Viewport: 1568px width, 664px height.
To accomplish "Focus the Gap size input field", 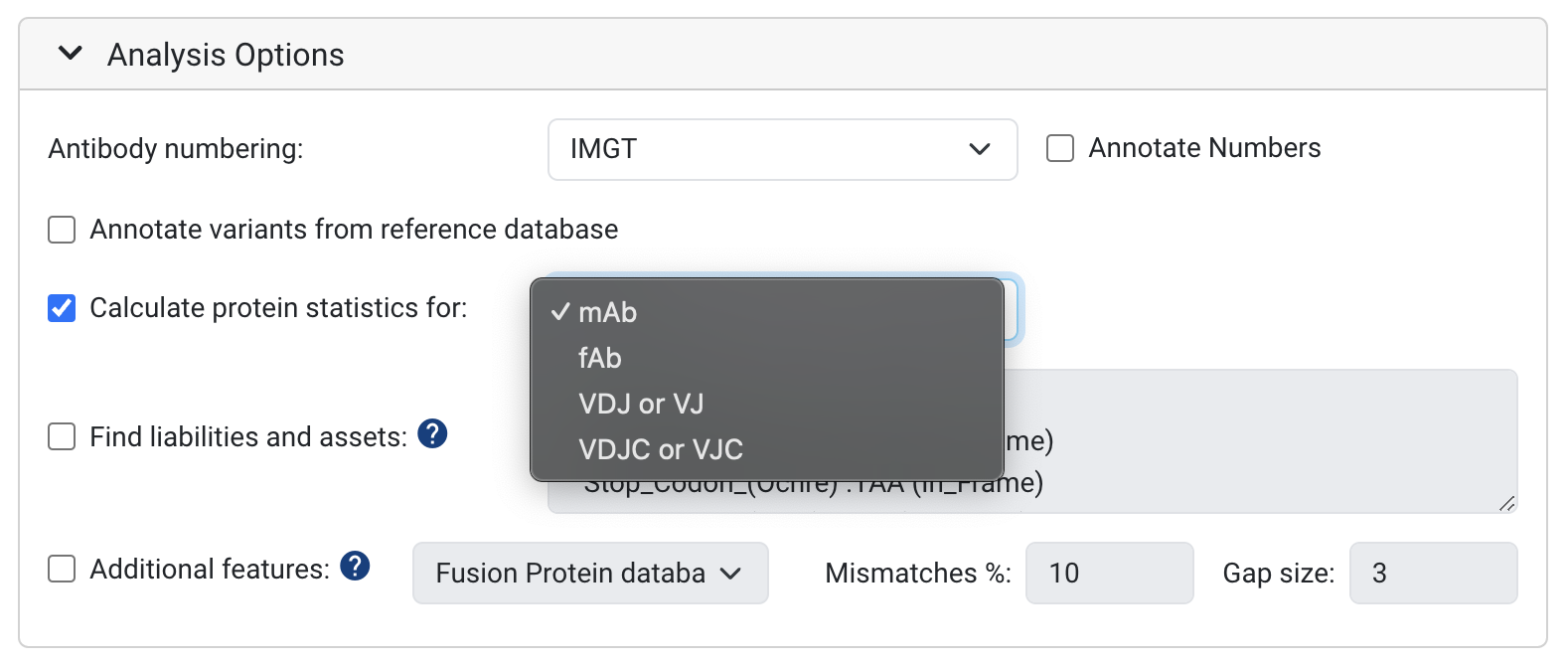I will click(x=1433, y=573).
